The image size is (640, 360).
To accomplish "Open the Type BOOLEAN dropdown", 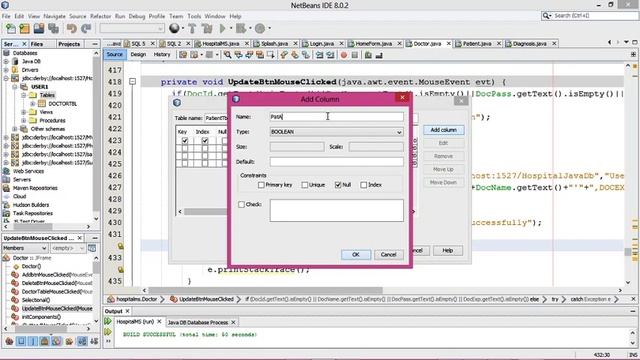I will (x=336, y=132).
